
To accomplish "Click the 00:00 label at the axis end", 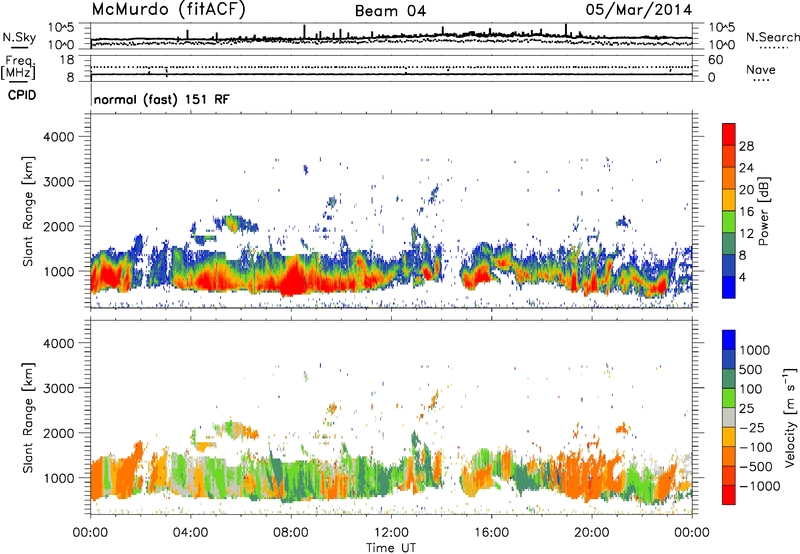I will [x=692, y=533].
